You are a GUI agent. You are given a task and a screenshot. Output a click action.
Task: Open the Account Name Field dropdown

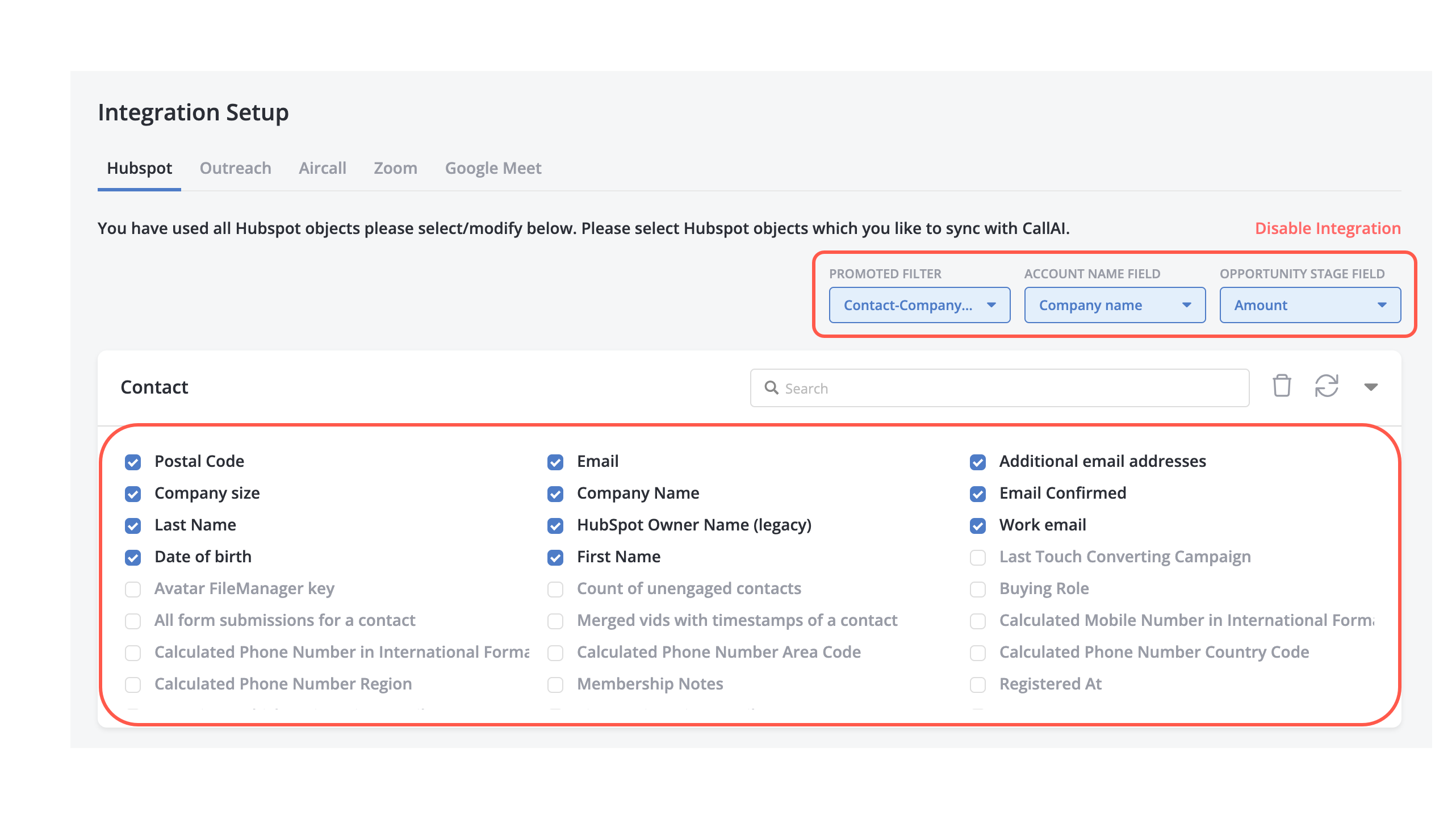click(x=1114, y=305)
